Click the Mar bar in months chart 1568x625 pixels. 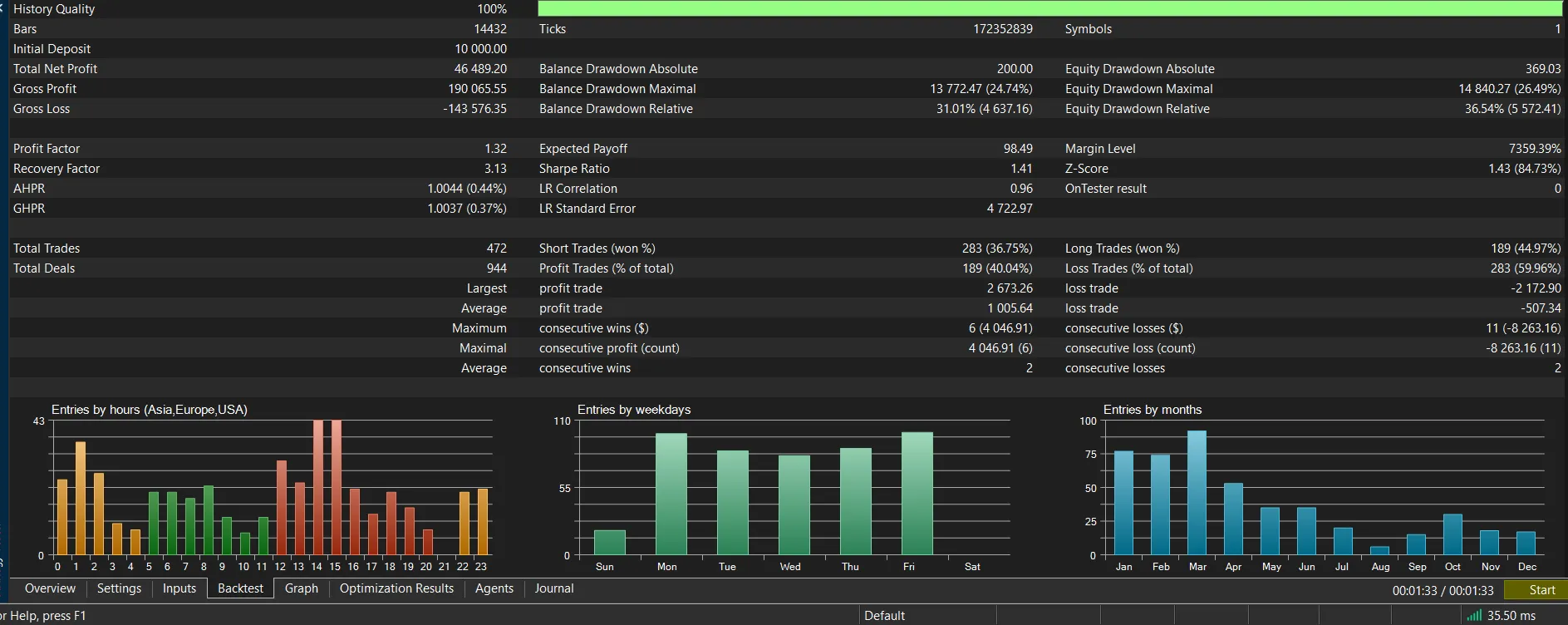[1197, 493]
